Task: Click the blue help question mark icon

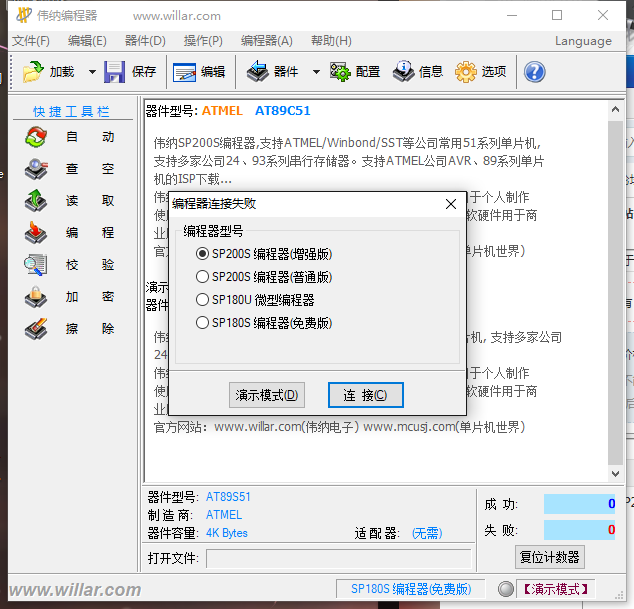Action: (x=535, y=72)
